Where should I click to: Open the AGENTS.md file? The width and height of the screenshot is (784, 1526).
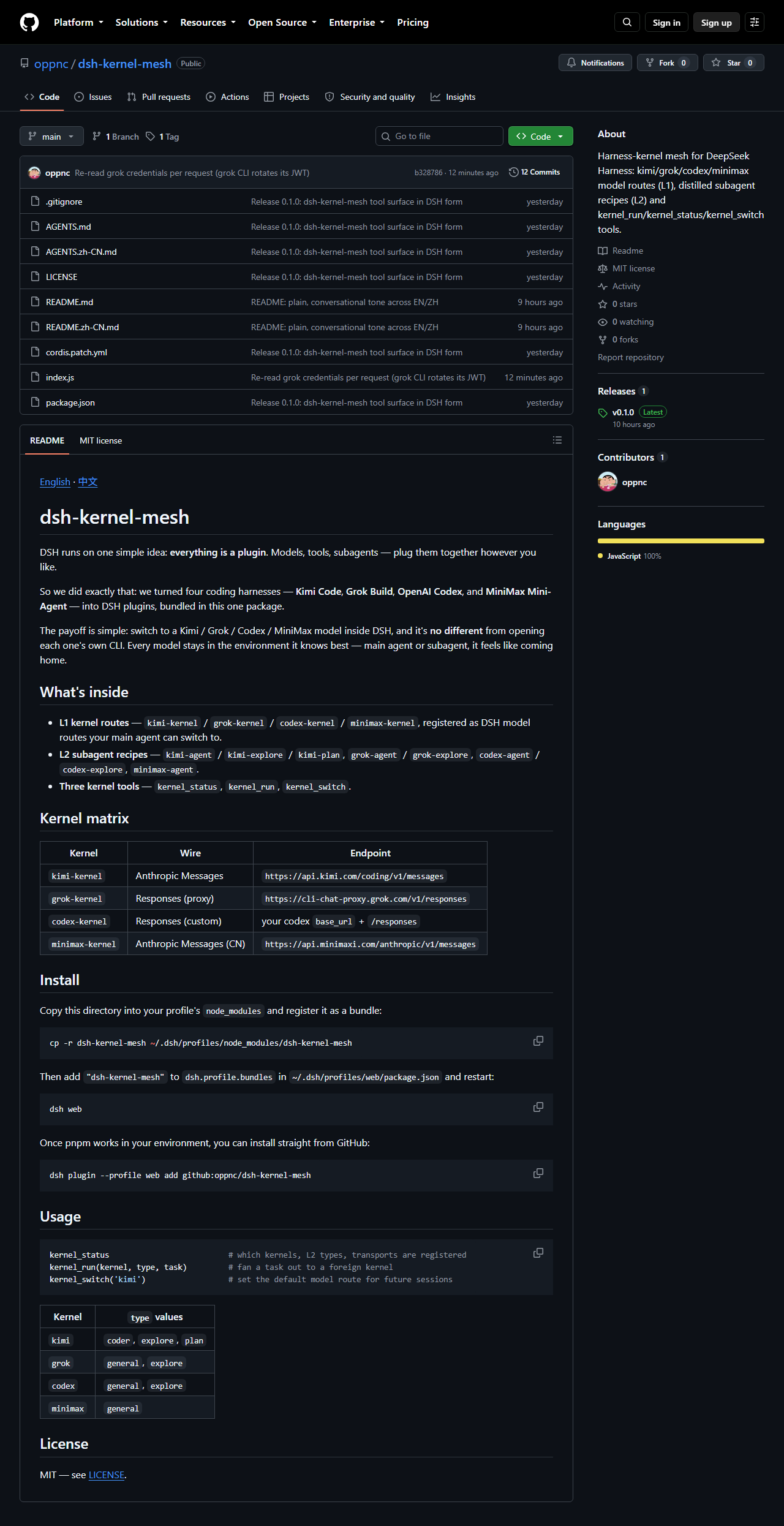click(x=69, y=227)
